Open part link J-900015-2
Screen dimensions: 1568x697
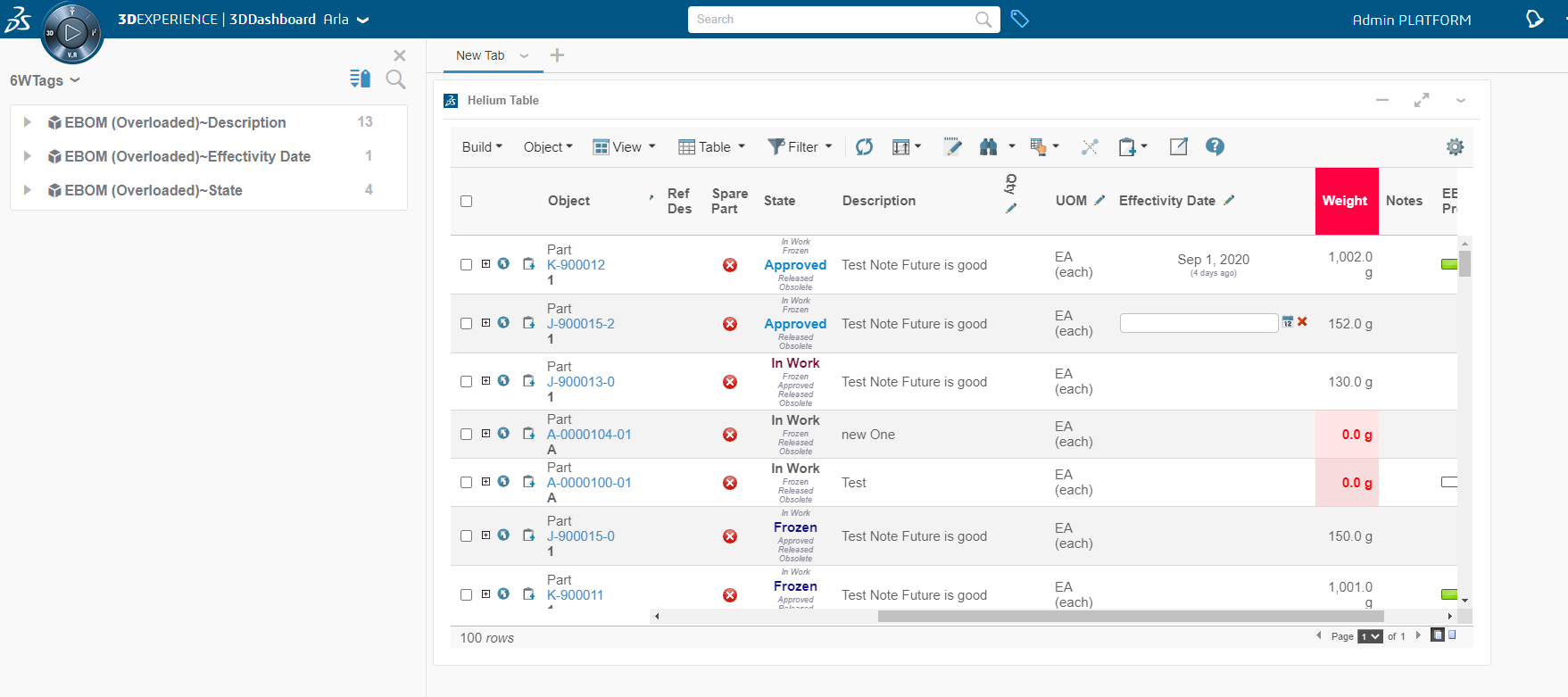click(x=580, y=324)
